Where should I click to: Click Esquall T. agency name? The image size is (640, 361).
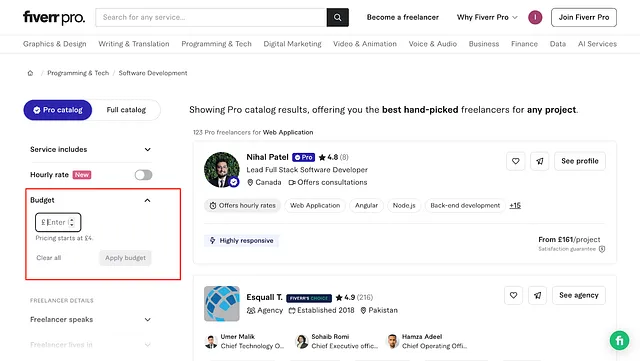tap(264, 297)
